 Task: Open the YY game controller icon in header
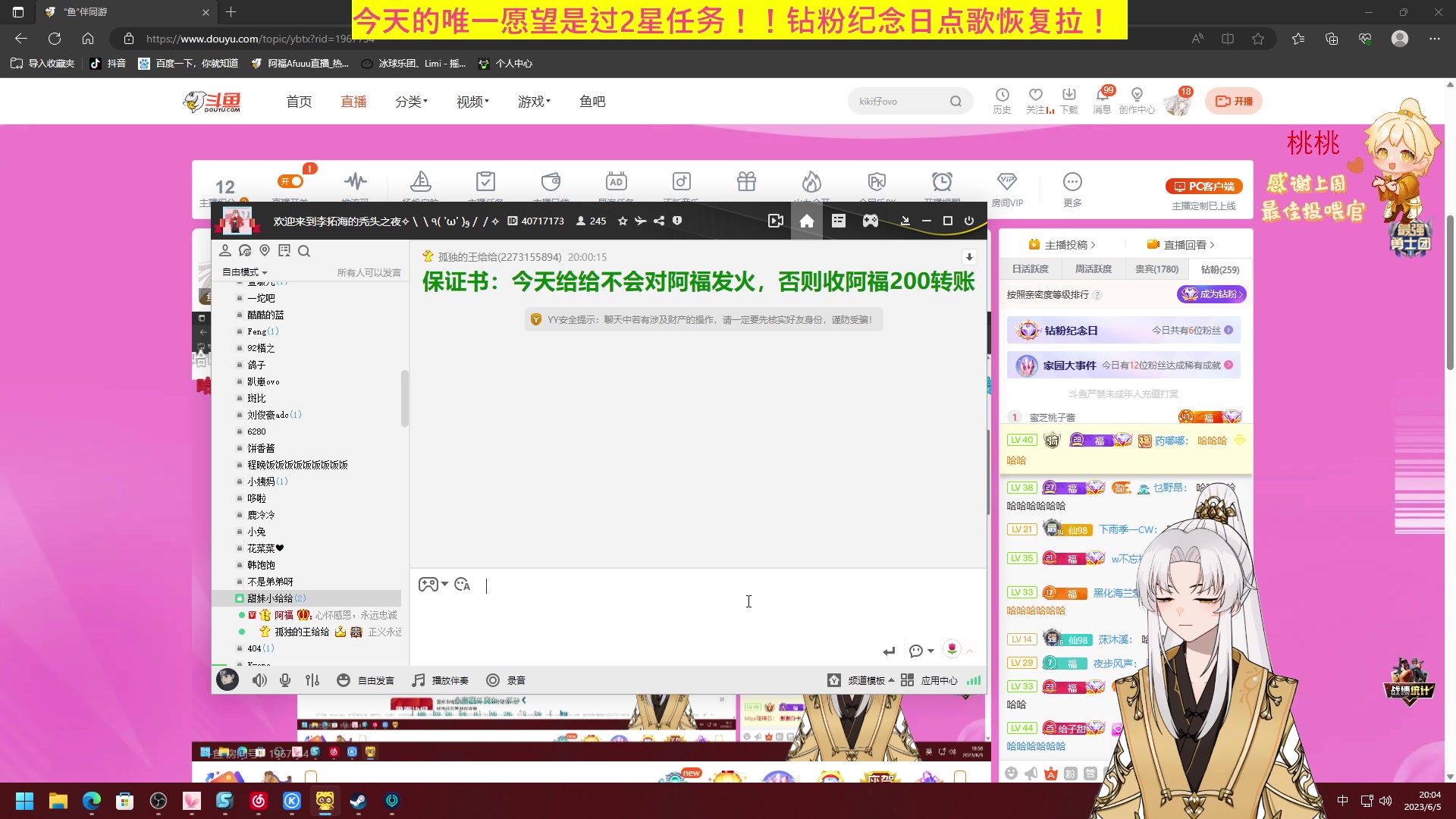coord(871,221)
